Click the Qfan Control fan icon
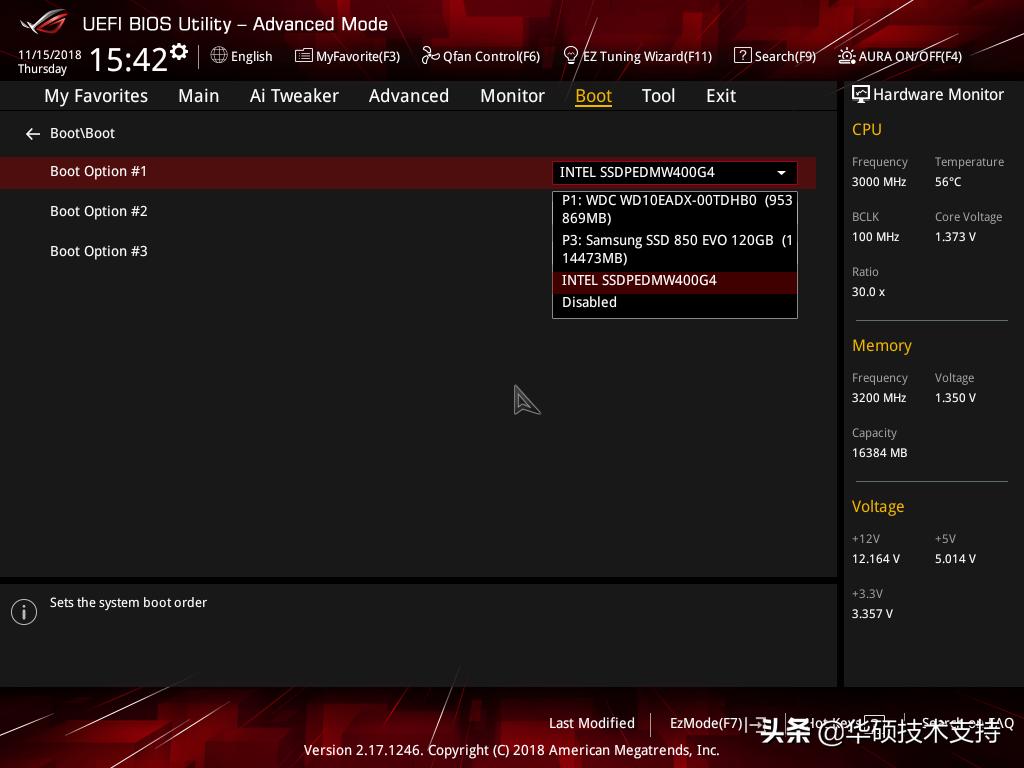The height and width of the screenshot is (768, 1024). (430, 56)
